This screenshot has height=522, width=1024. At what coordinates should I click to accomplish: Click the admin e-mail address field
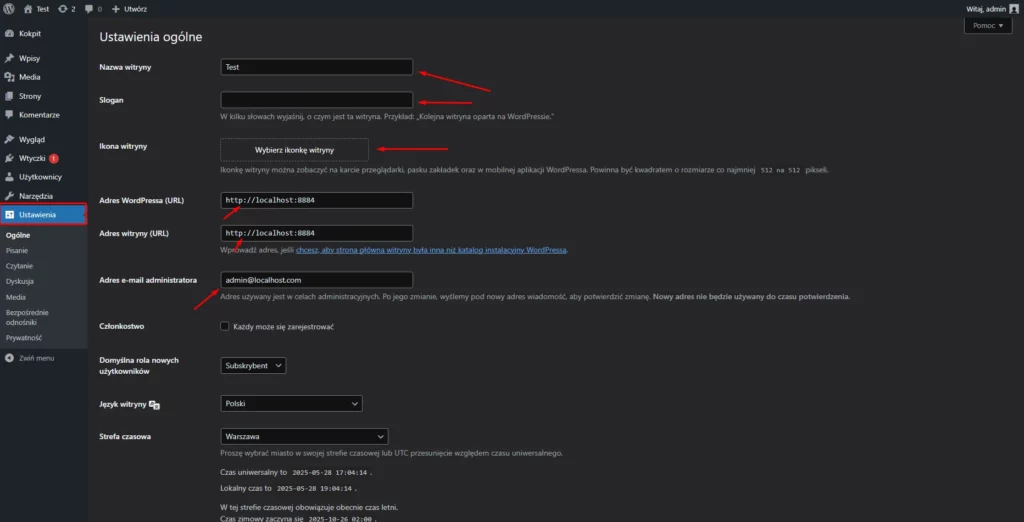316,280
